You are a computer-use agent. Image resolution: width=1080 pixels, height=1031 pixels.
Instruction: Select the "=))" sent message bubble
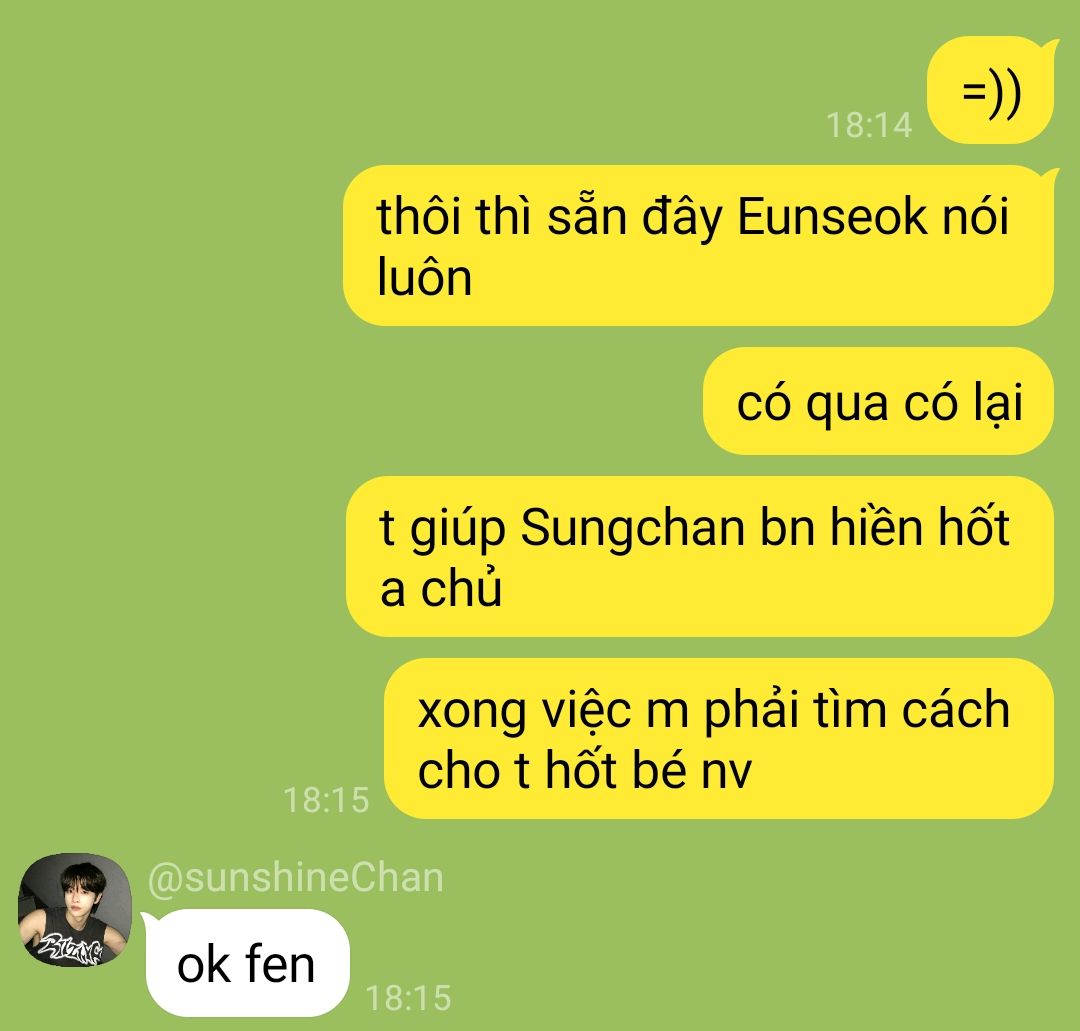click(990, 90)
